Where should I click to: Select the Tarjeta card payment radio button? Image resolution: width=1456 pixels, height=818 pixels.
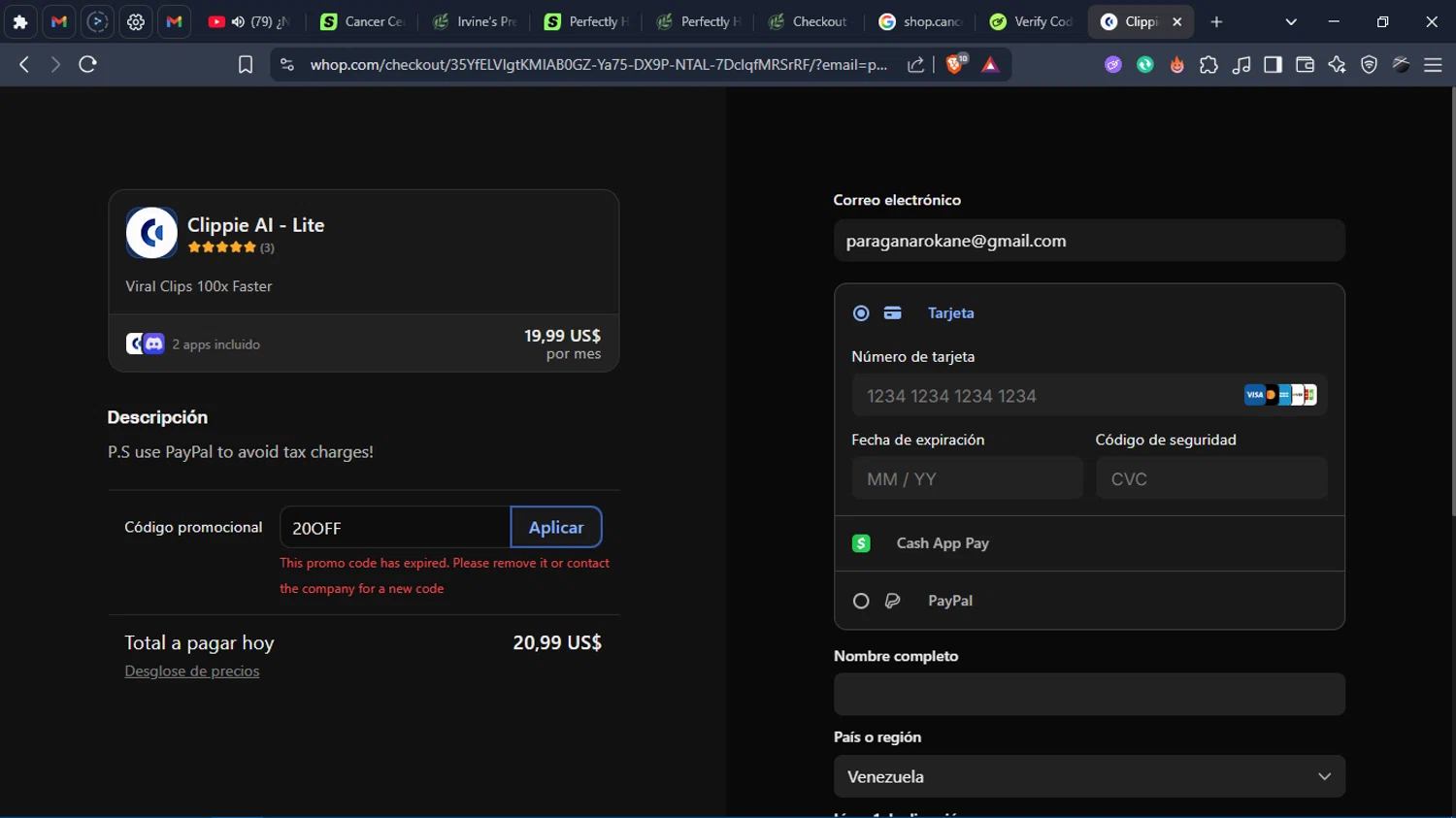[861, 313]
